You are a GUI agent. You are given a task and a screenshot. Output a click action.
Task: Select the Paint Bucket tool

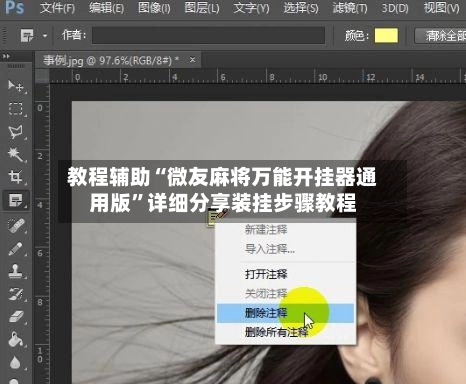click(x=16, y=339)
